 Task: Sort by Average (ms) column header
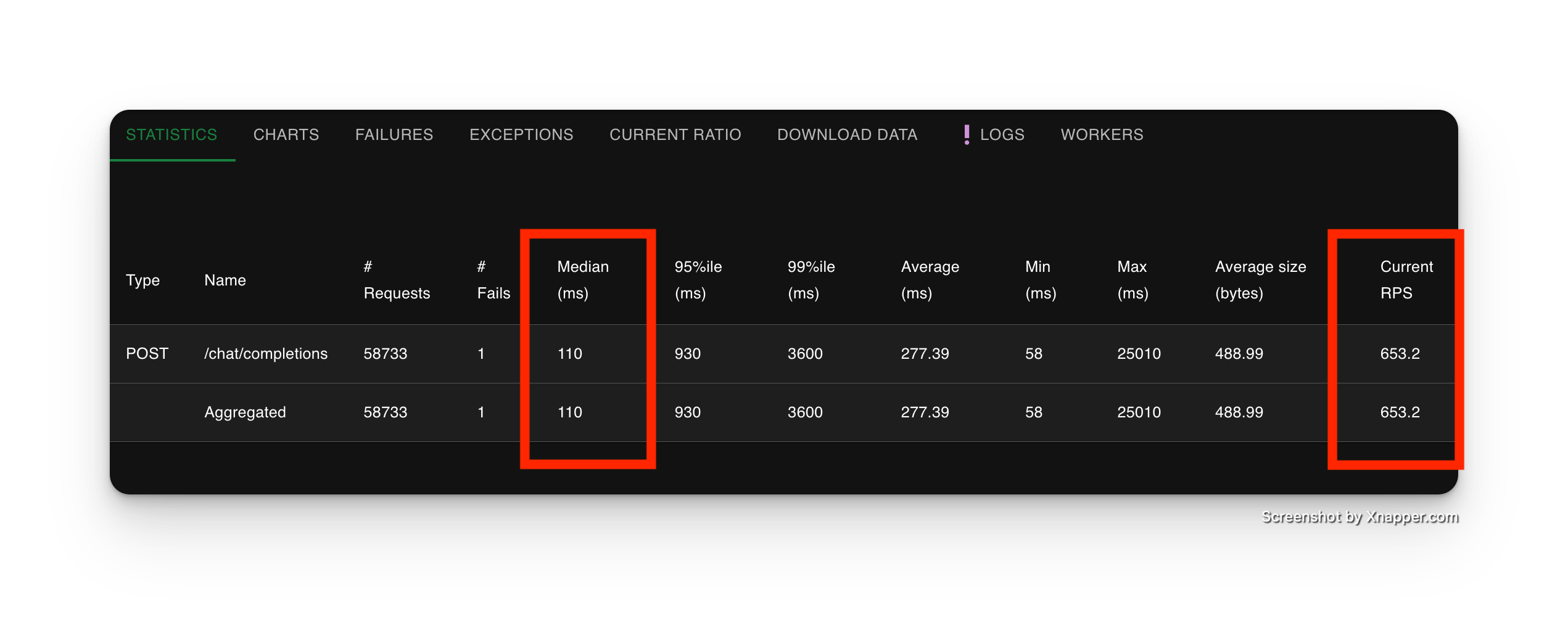coord(930,280)
